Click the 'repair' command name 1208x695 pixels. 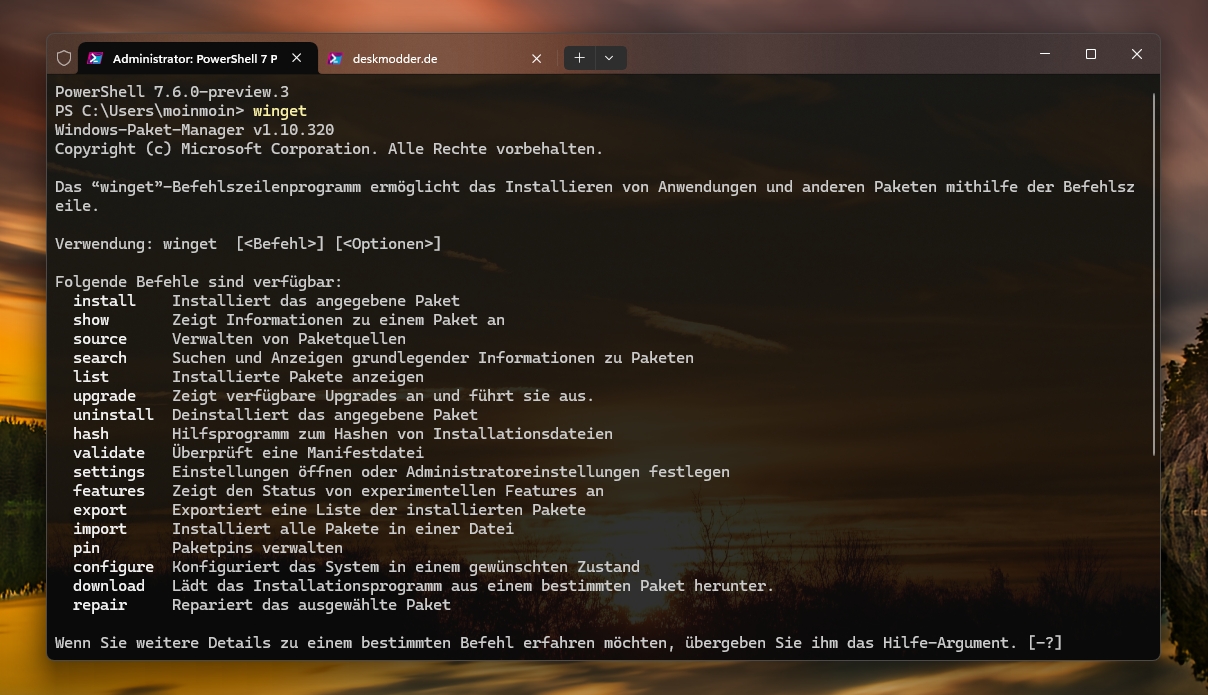click(x=100, y=605)
